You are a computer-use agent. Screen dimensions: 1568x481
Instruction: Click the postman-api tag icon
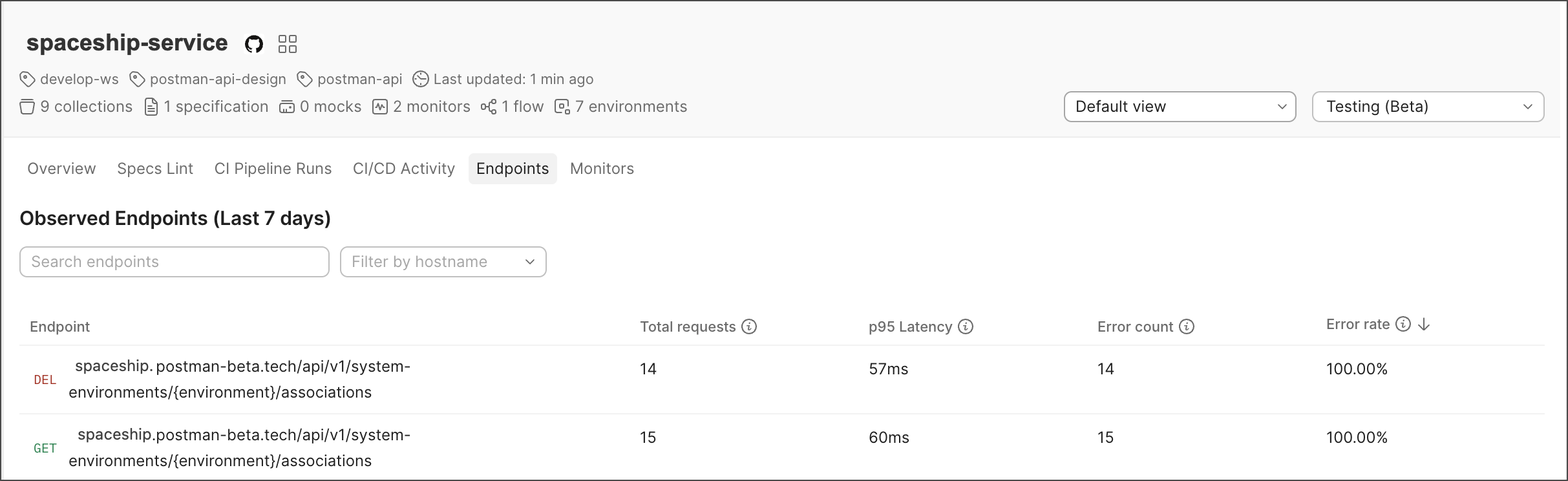point(304,80)
